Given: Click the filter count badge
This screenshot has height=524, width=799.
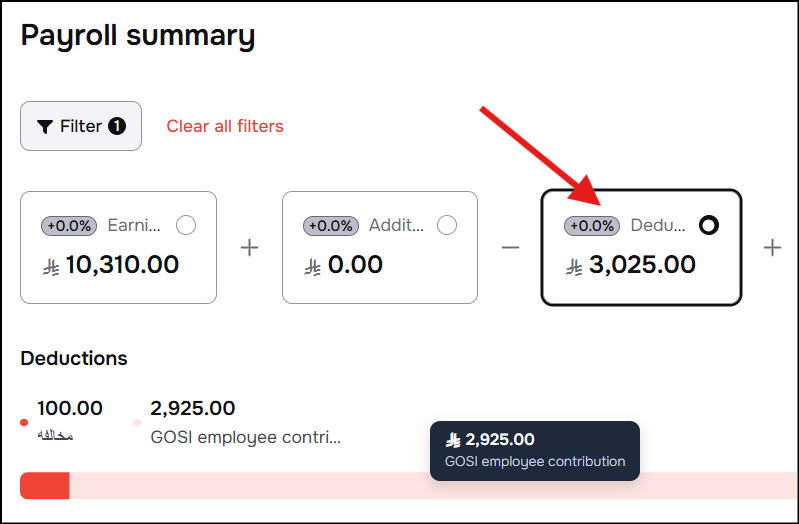Looking at the screenshot, I should [117, 126].
